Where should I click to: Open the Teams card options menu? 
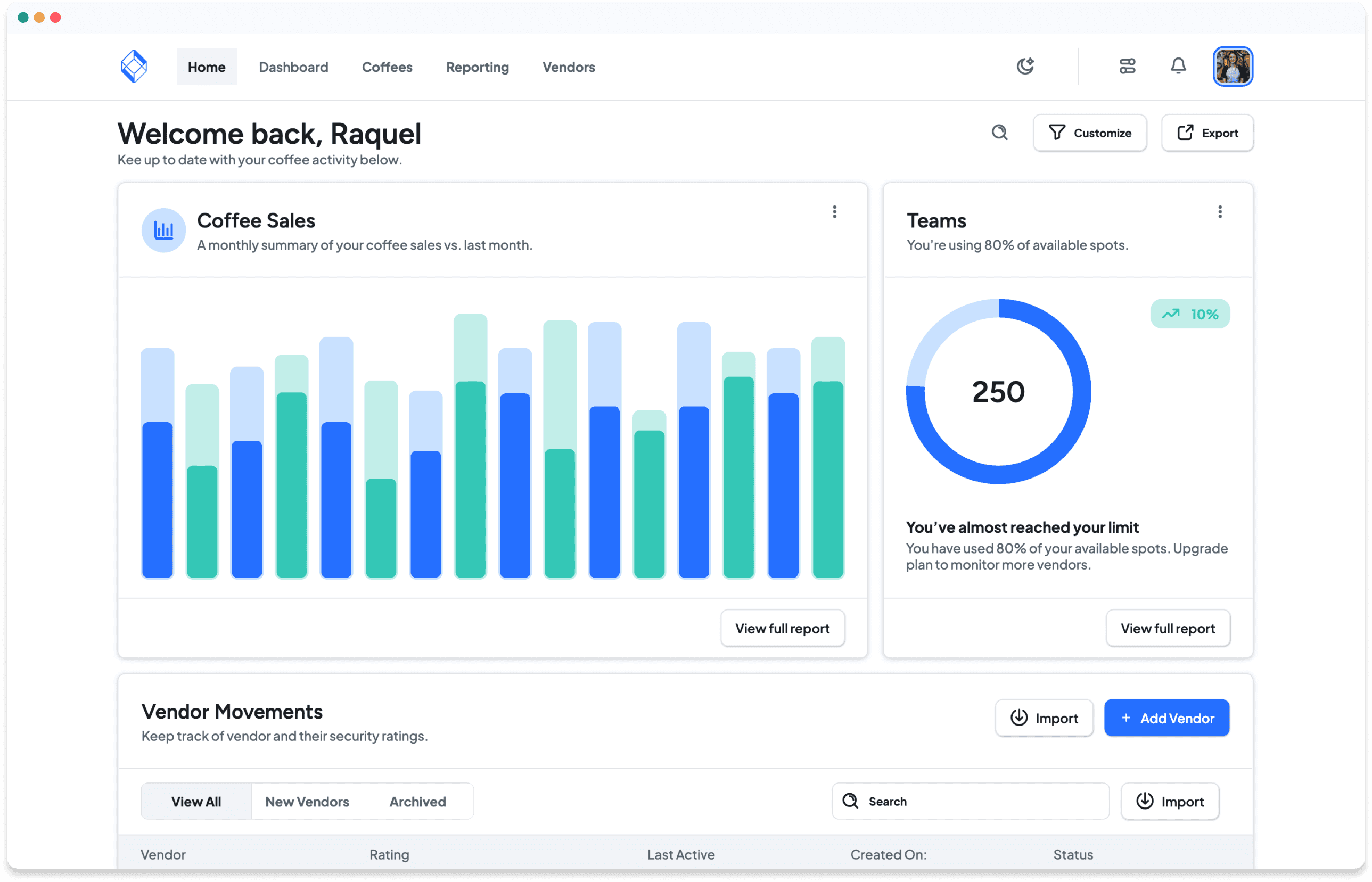1220,211
